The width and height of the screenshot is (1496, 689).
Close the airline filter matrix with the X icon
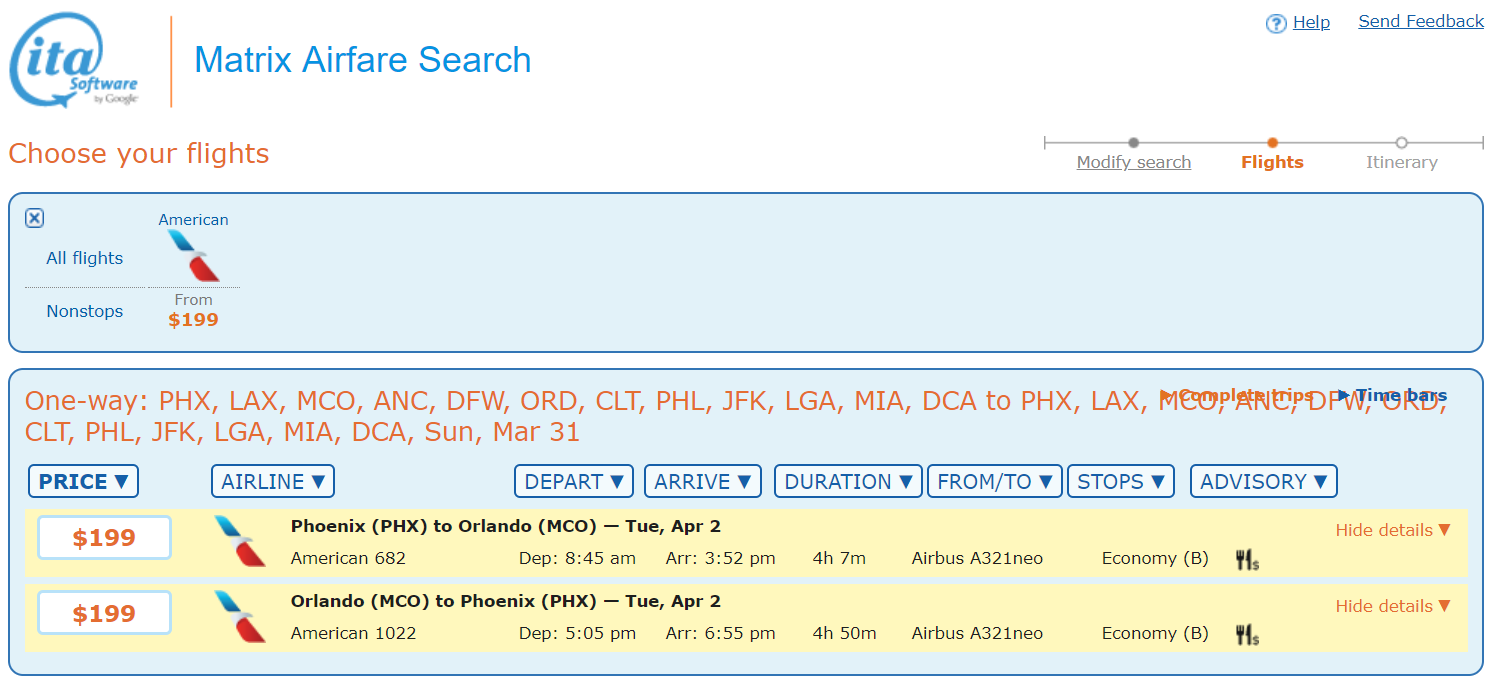click(x=35, y=218)
